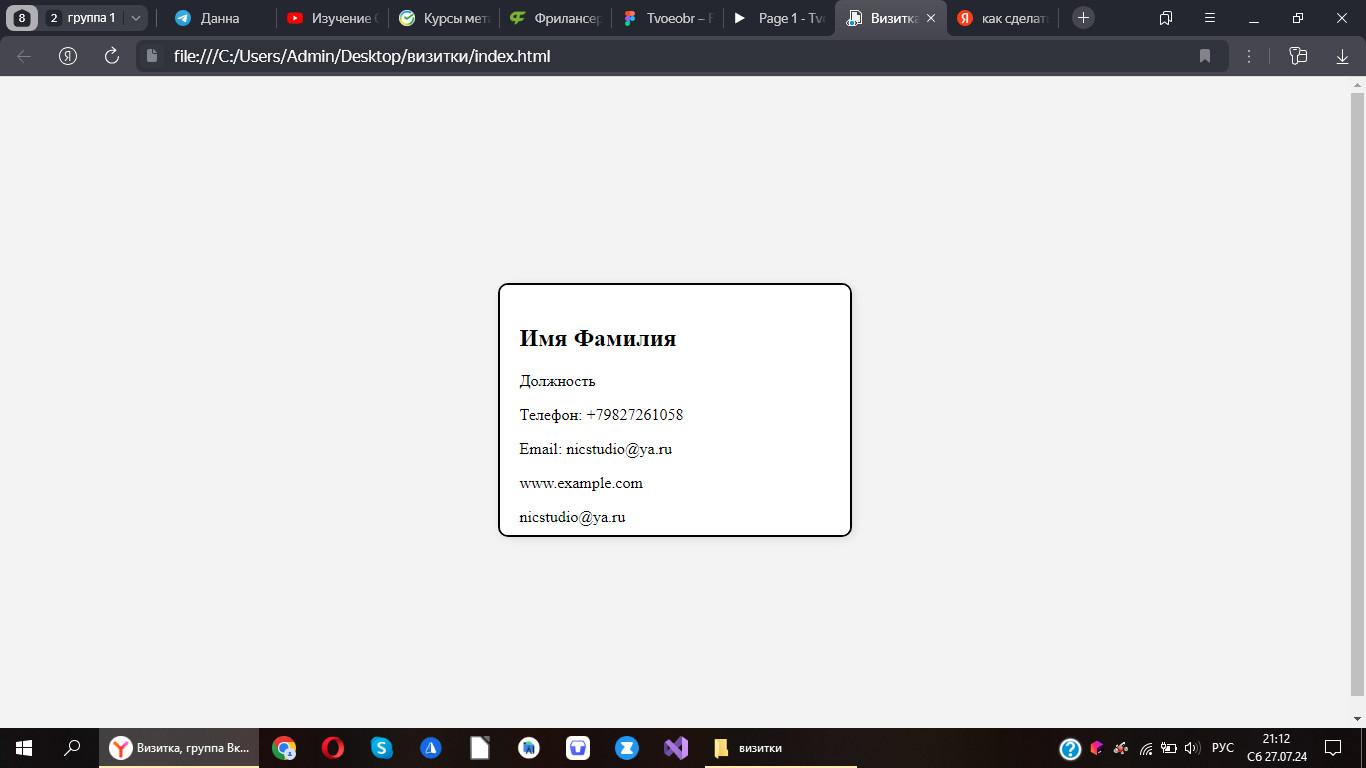Open the side panel windows icon in title bar
Image resolution: width=1366 pixels, height=768 pixels.
(1165, 18)
